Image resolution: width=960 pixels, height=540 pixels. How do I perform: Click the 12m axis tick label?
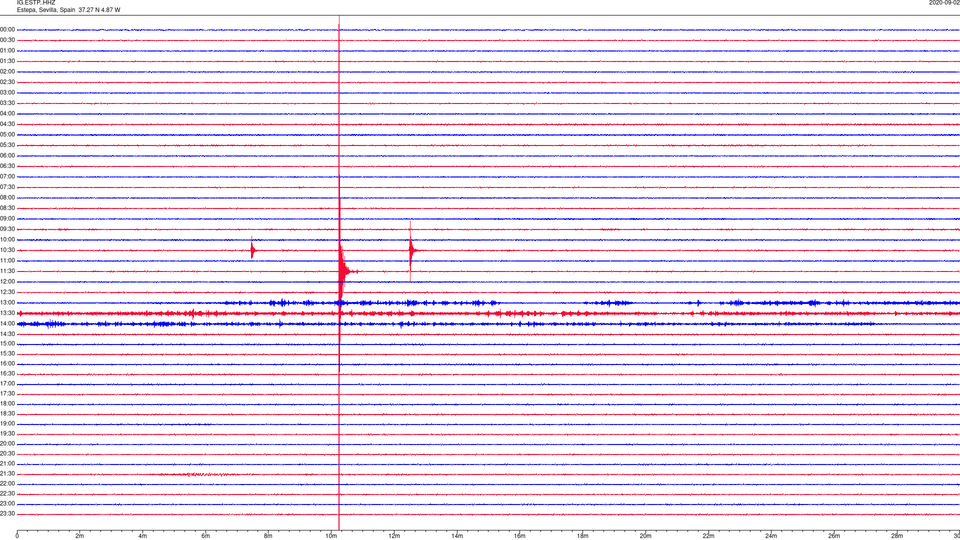pos(394,536)
